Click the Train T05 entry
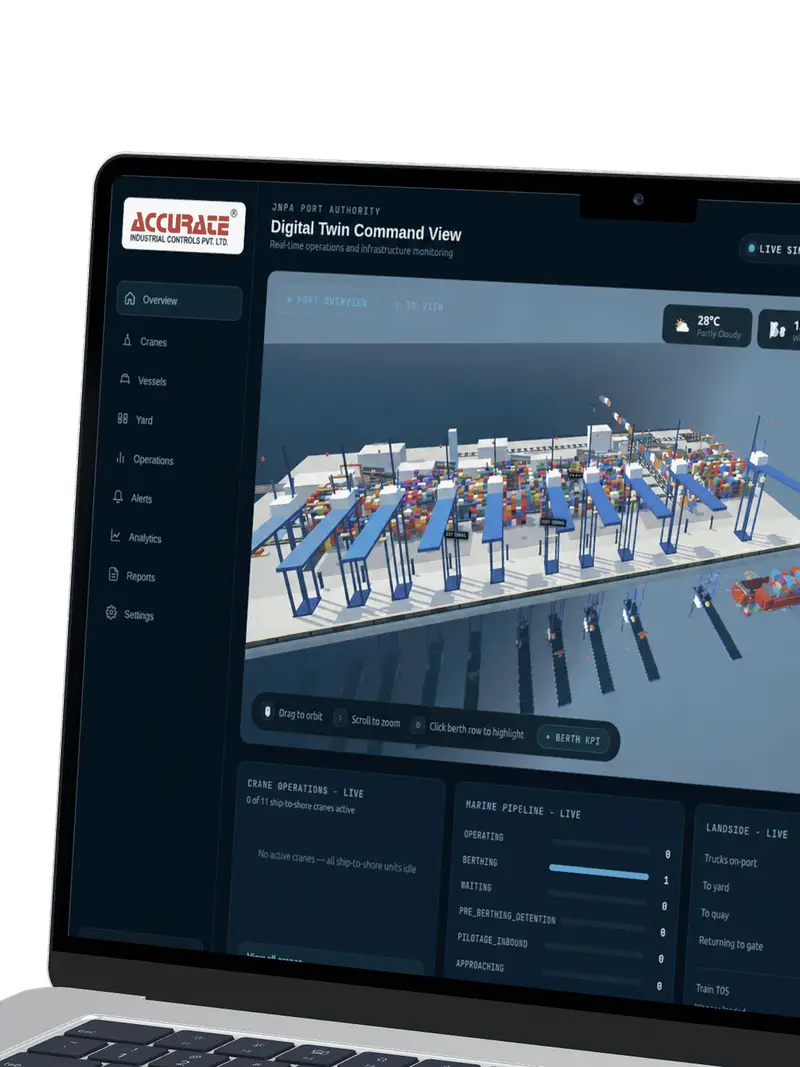 (712, 989)
